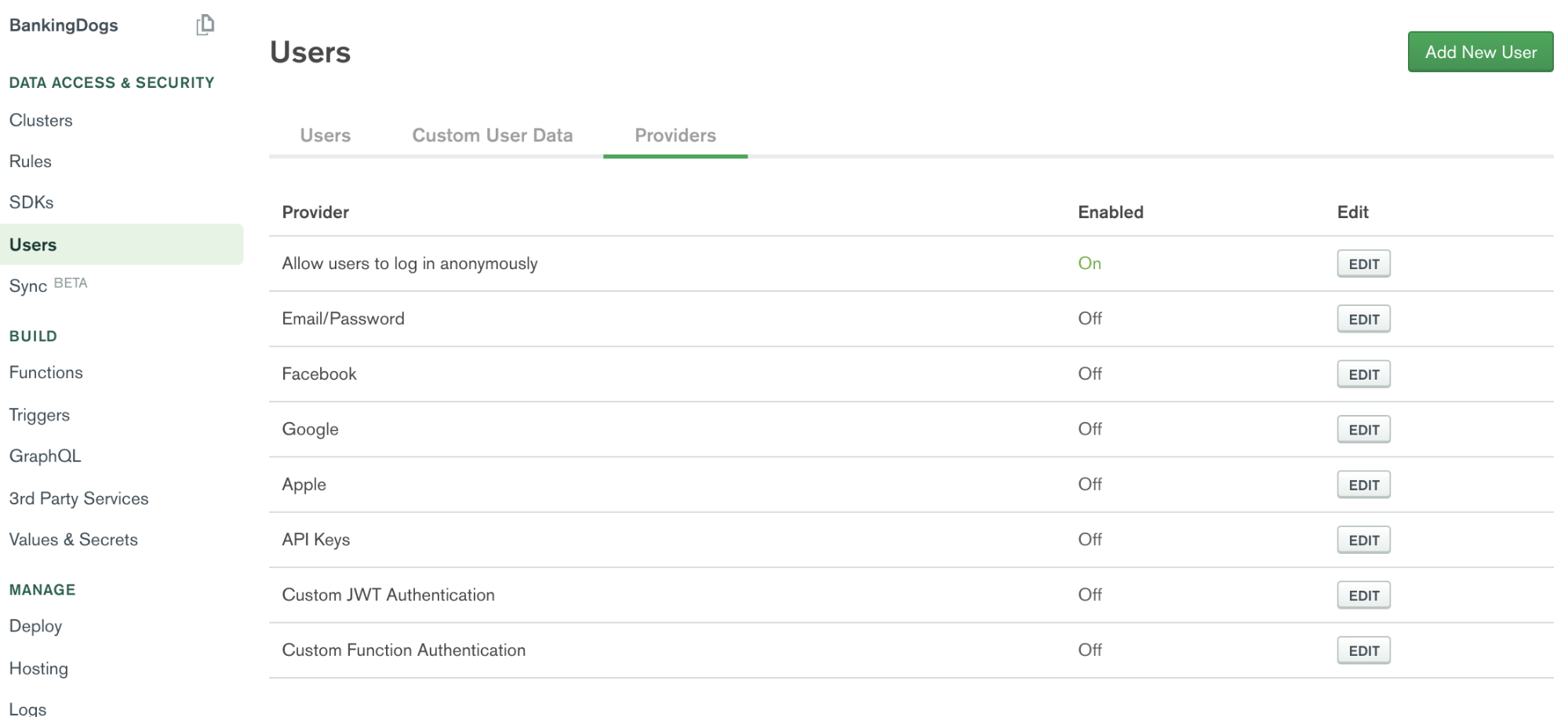Click the Enabled column header

(x=1111, y=212)
